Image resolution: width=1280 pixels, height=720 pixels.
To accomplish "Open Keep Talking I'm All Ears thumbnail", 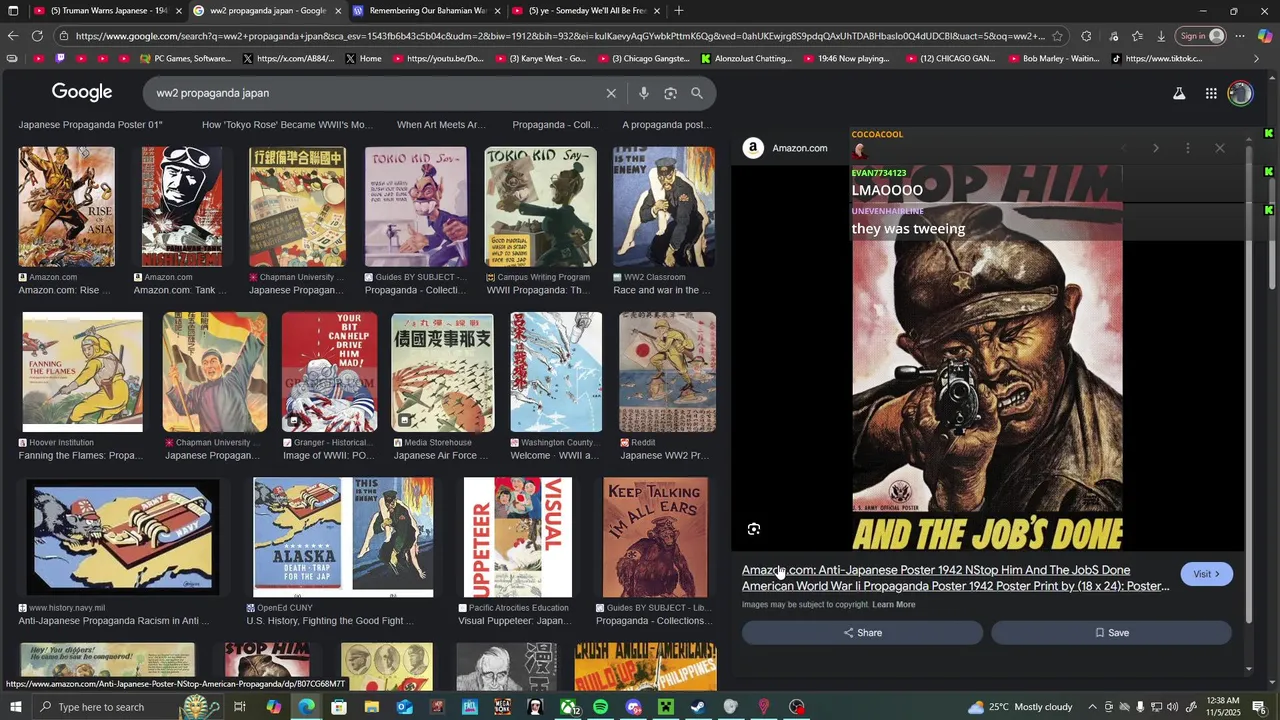I will pyautogui.click(x=655, y=537).
